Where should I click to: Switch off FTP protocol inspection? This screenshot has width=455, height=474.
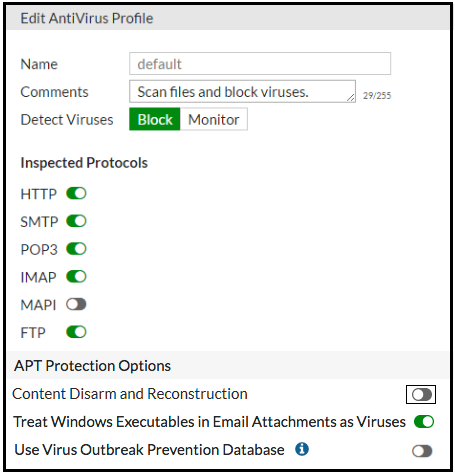pyautogui.click(x=76, y=332)
